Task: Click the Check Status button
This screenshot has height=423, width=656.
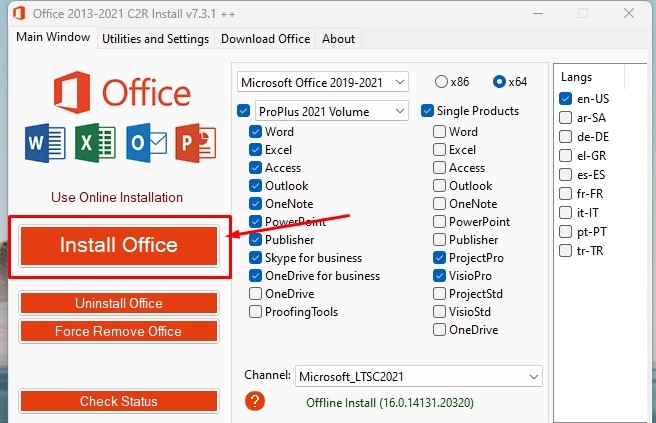Action: click(118, 401)
